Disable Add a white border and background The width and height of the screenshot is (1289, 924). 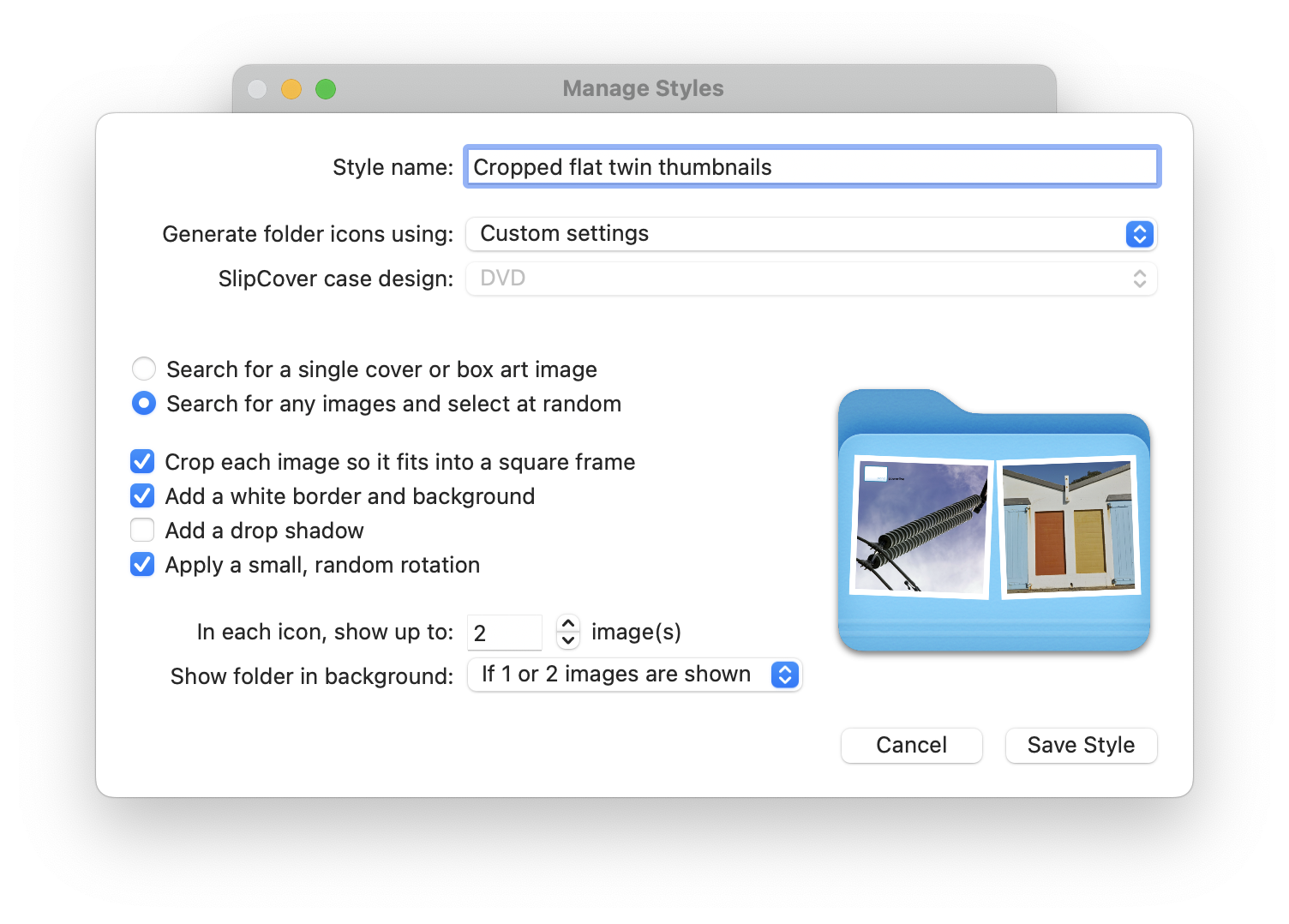(142, 495)
